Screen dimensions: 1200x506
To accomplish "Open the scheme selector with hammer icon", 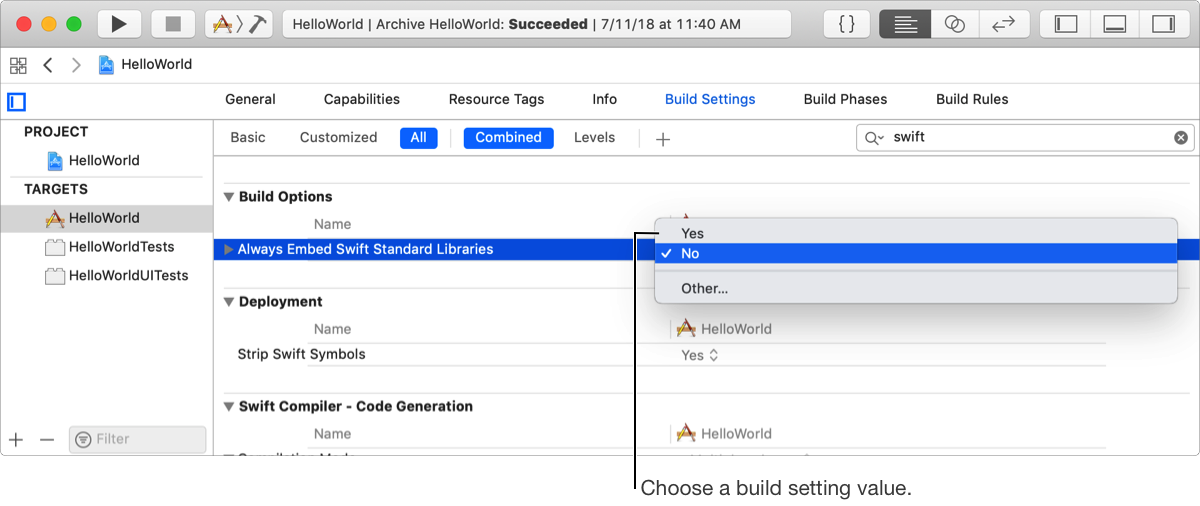I will (x=239, y=24).
